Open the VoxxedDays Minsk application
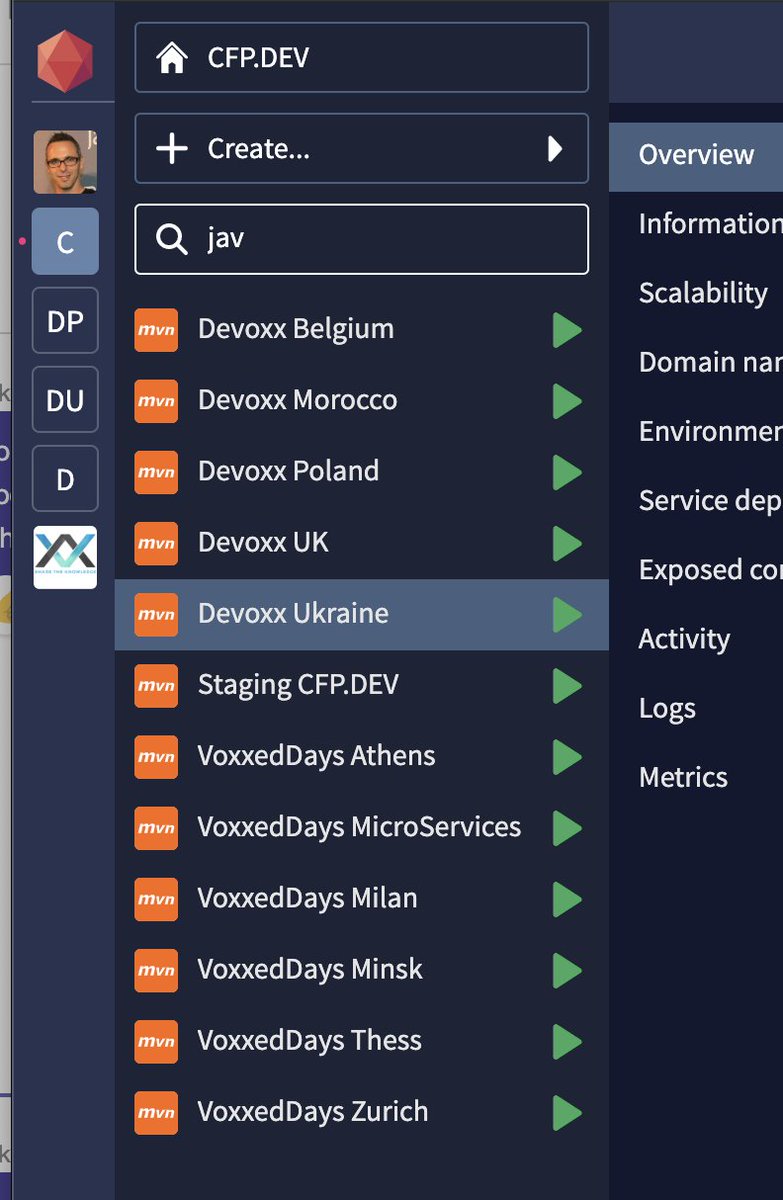 362,969
